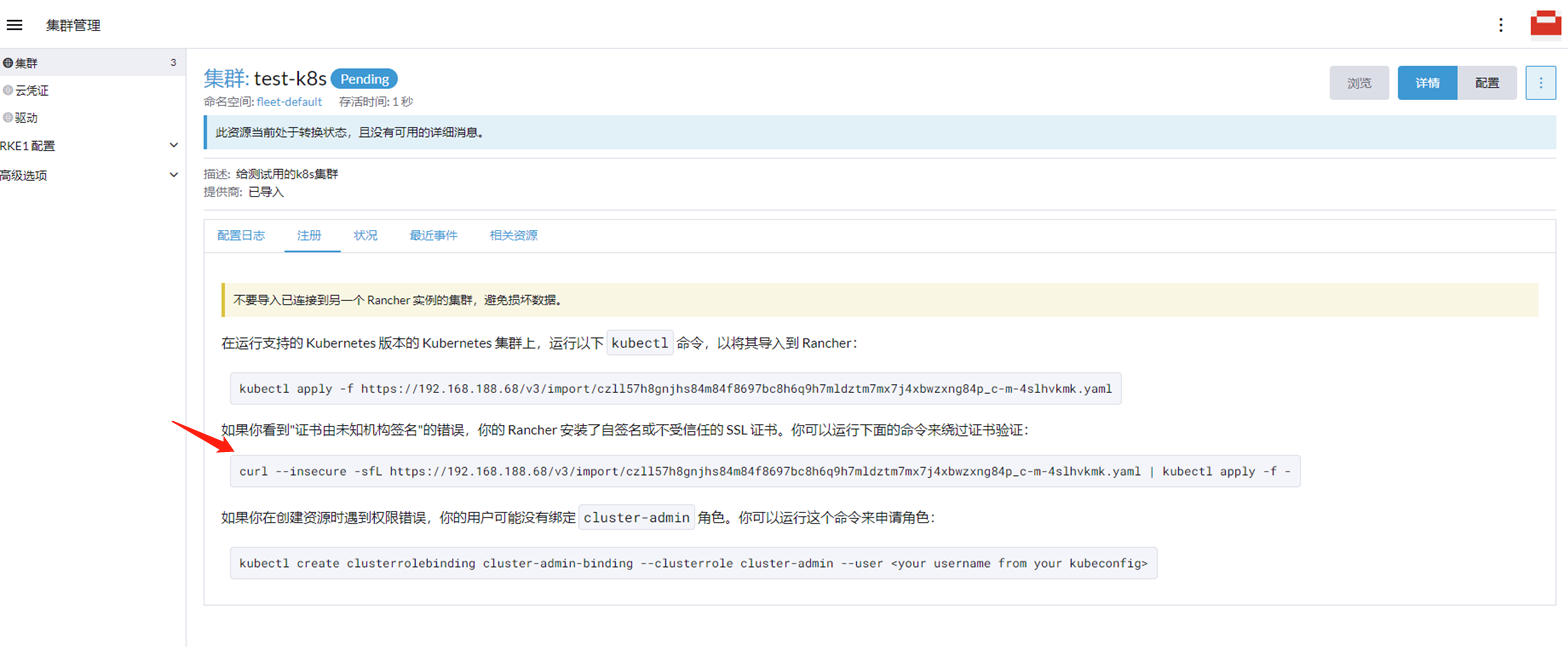Image resolution: width=1568 pixels, height=647 pixels.
Task: Click the 存活时间: 1 秒 text
Action: [376, 102]
